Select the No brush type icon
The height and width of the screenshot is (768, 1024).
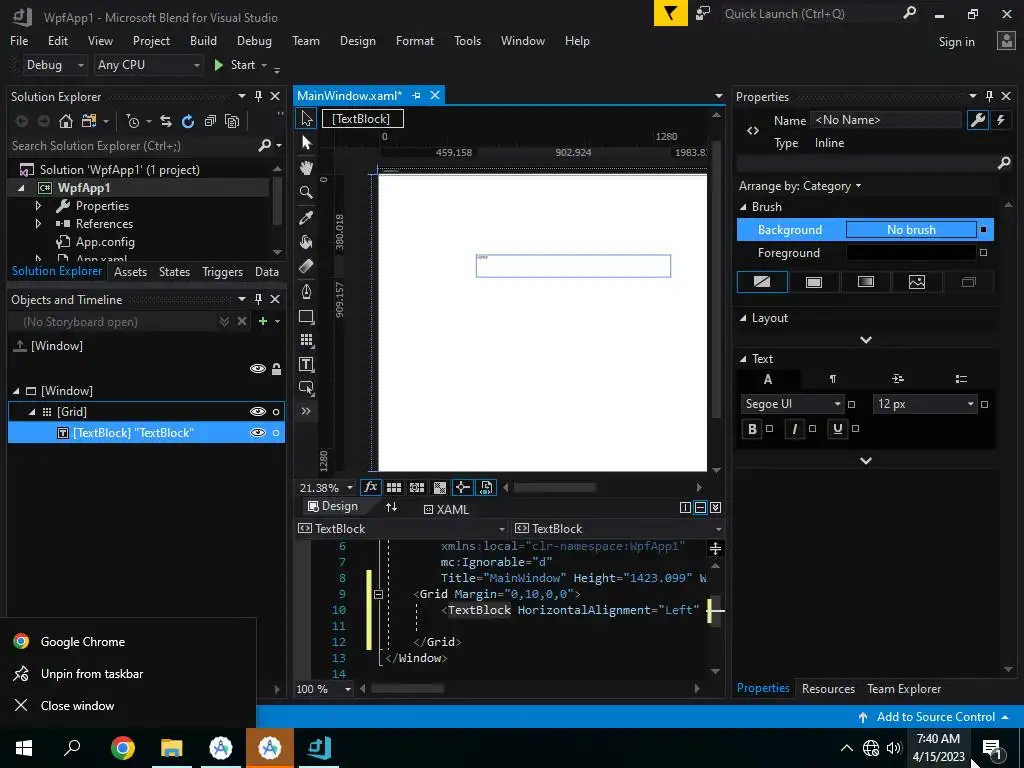click(762, 282)
